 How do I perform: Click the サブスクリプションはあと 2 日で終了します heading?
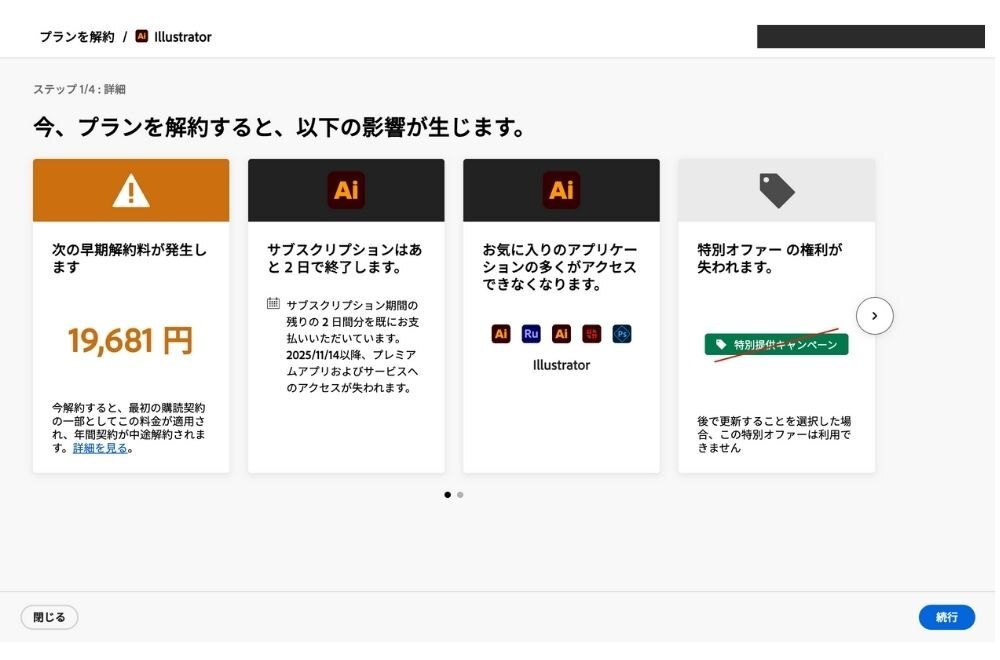coord(344,258)
